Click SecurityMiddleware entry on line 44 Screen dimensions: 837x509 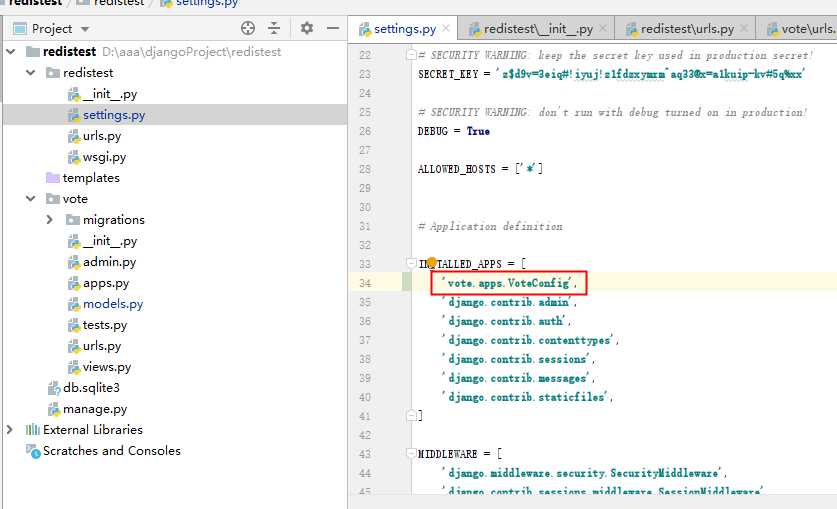[x=582, y=473]
